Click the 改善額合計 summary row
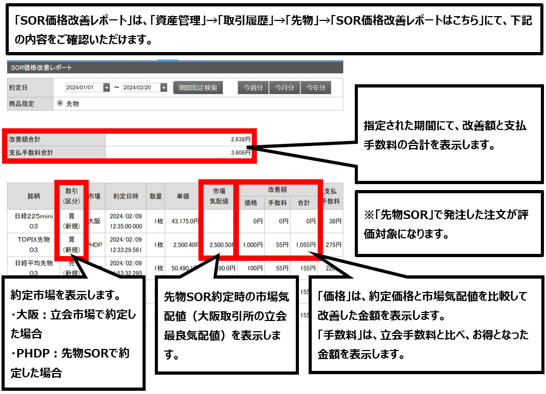Image resolution: width=546 pixels, height=394 pixels. [x=130, y=139]
